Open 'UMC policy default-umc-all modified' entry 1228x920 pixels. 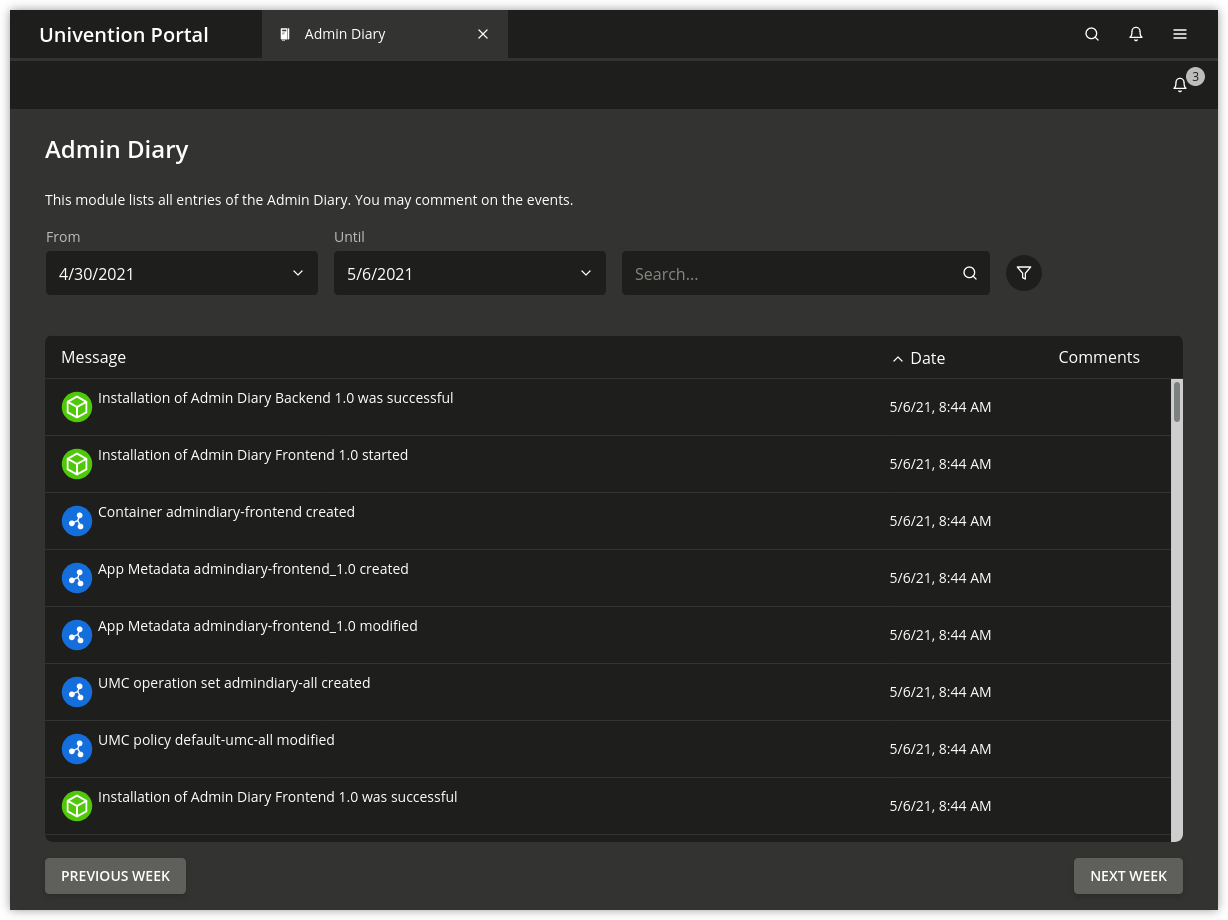click(216, 740)
